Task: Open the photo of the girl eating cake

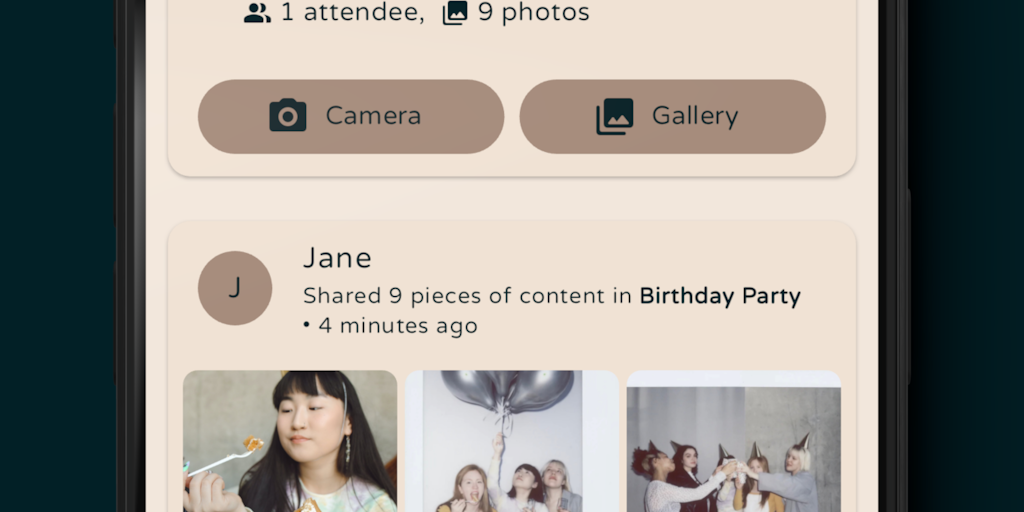Action: coord(290,441)
